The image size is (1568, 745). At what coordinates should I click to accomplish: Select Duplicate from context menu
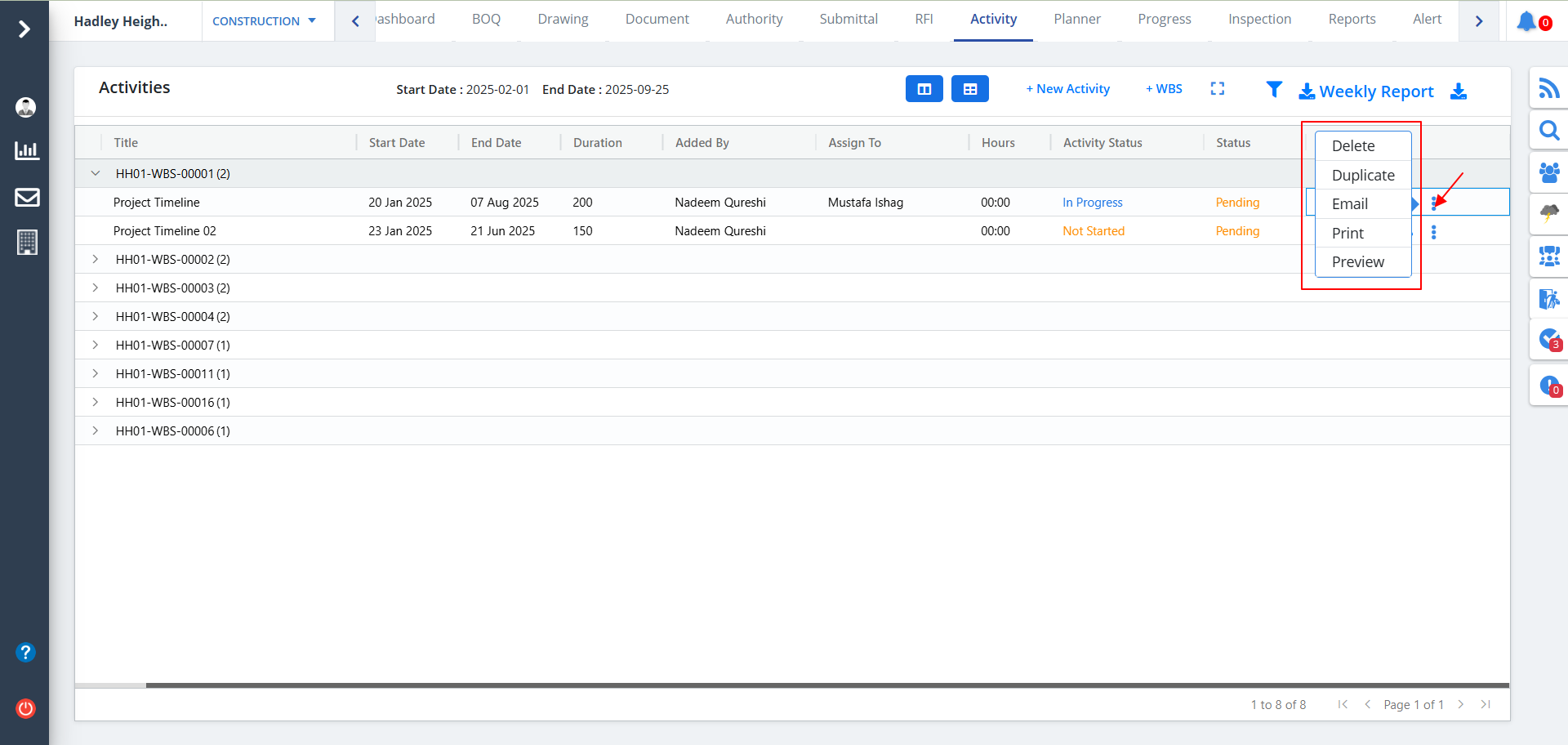coord(1362,175)
